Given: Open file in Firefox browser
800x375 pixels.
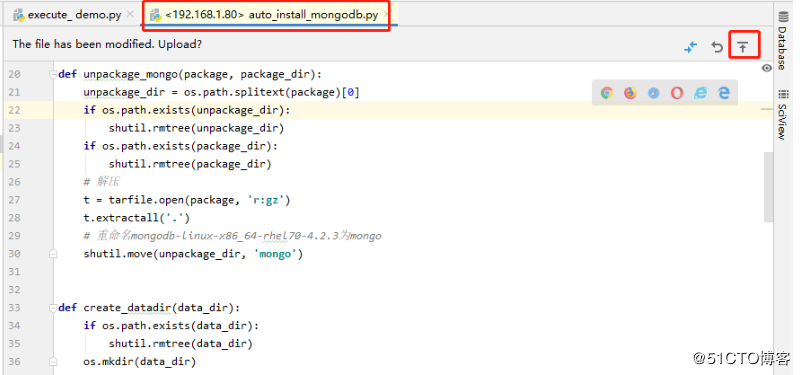Looking at the screenshot, I should (630, 93).
